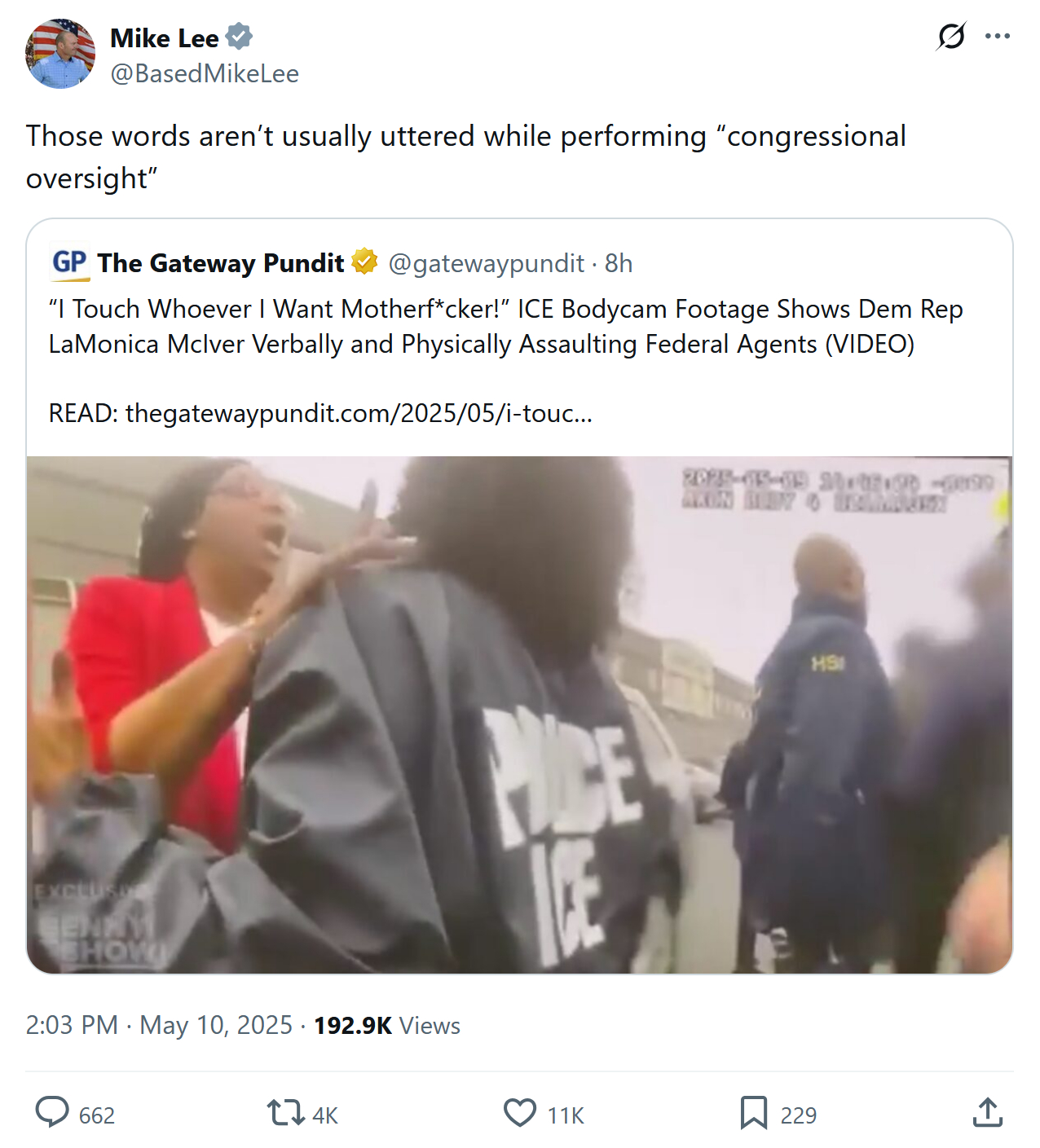
Task: Click the gold verified badge on Gateway Pundit
Action: (364, 262)
